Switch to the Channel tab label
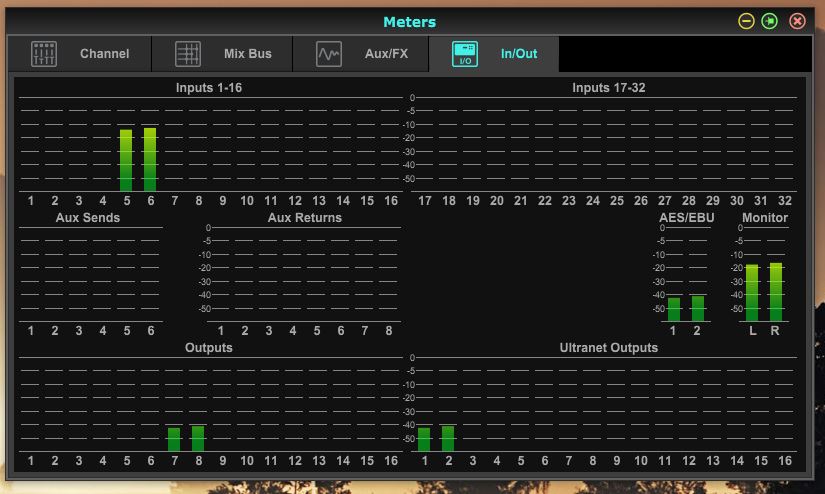 (104, 54)
